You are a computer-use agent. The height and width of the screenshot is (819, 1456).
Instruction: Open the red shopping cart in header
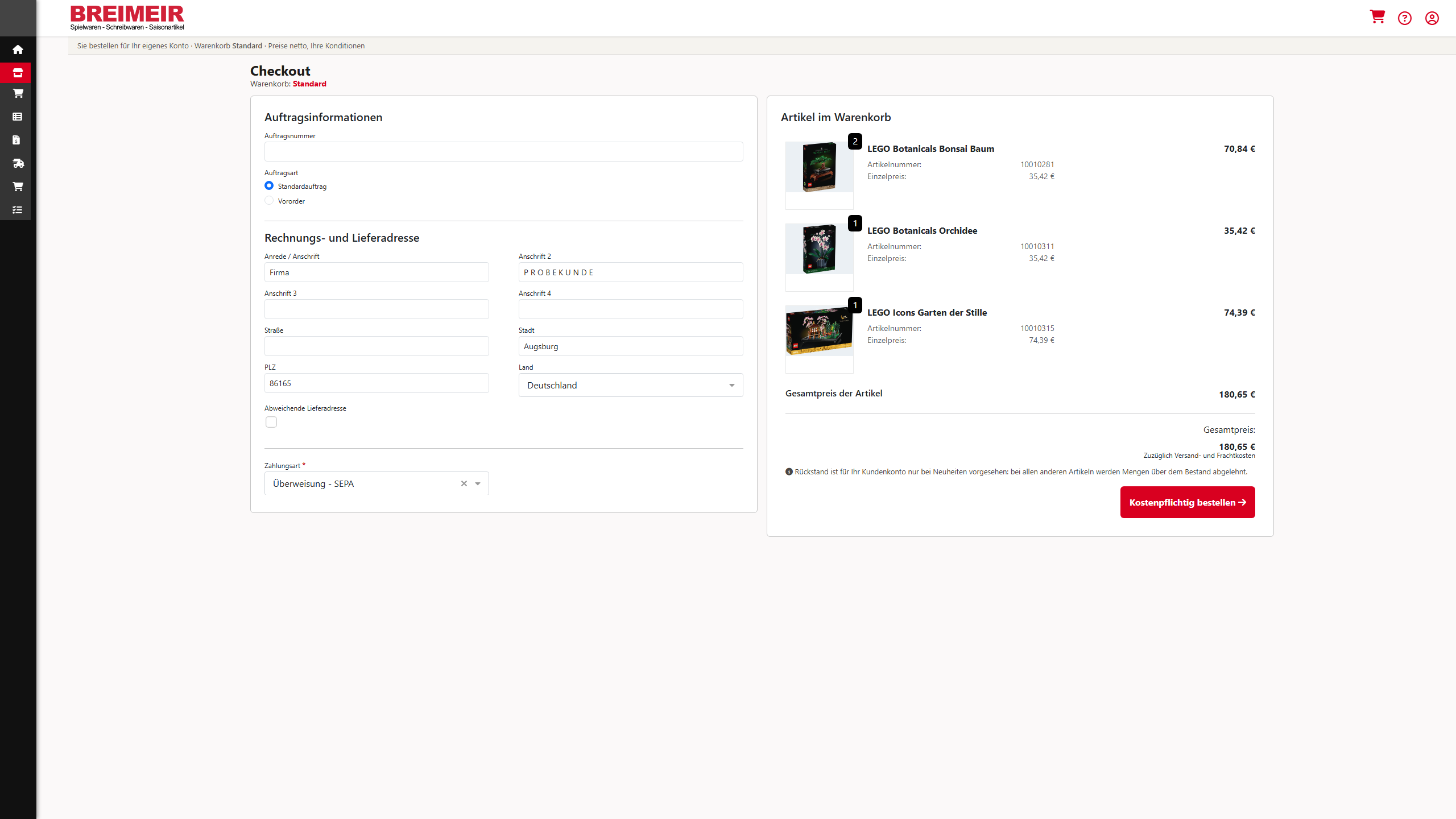1377,18
